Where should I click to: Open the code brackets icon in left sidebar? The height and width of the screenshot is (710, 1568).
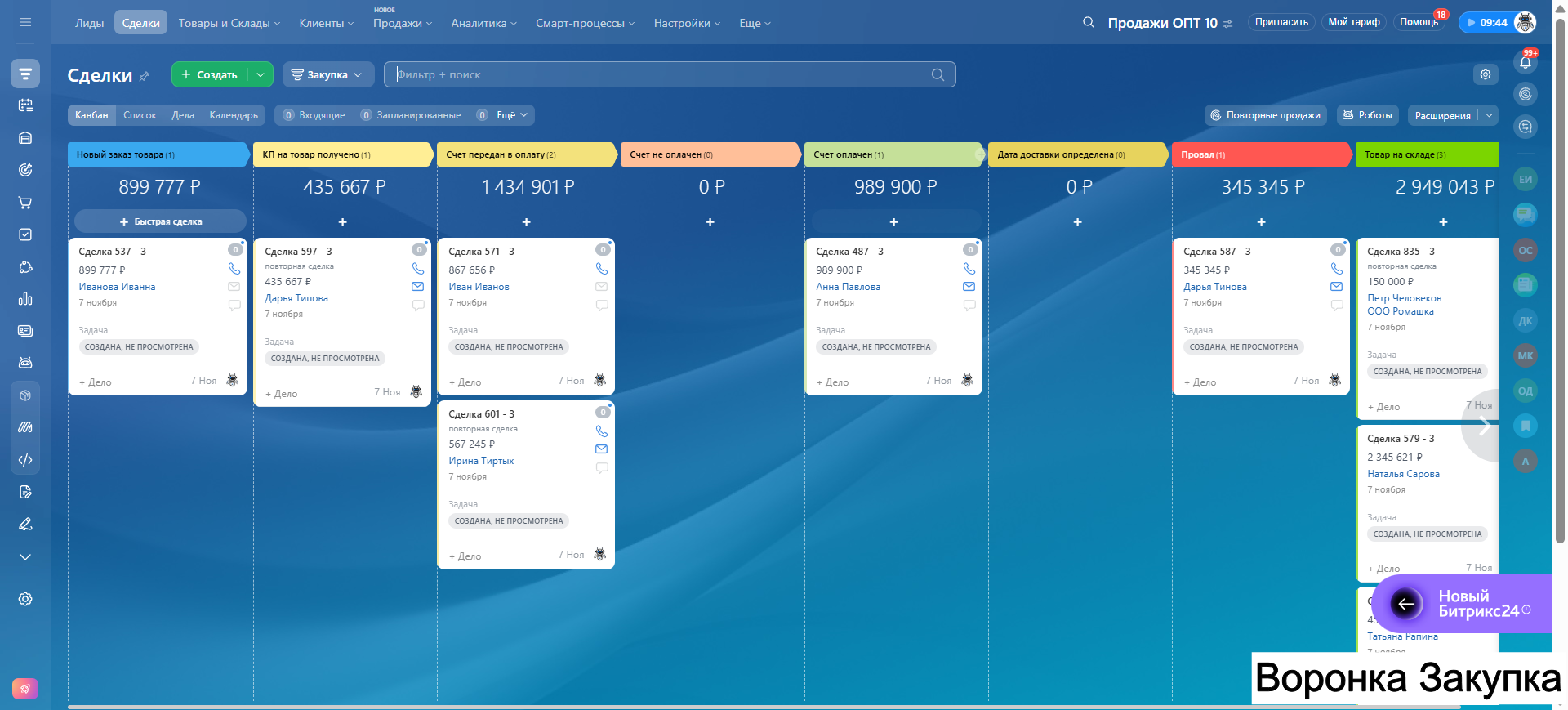(25, 460)
